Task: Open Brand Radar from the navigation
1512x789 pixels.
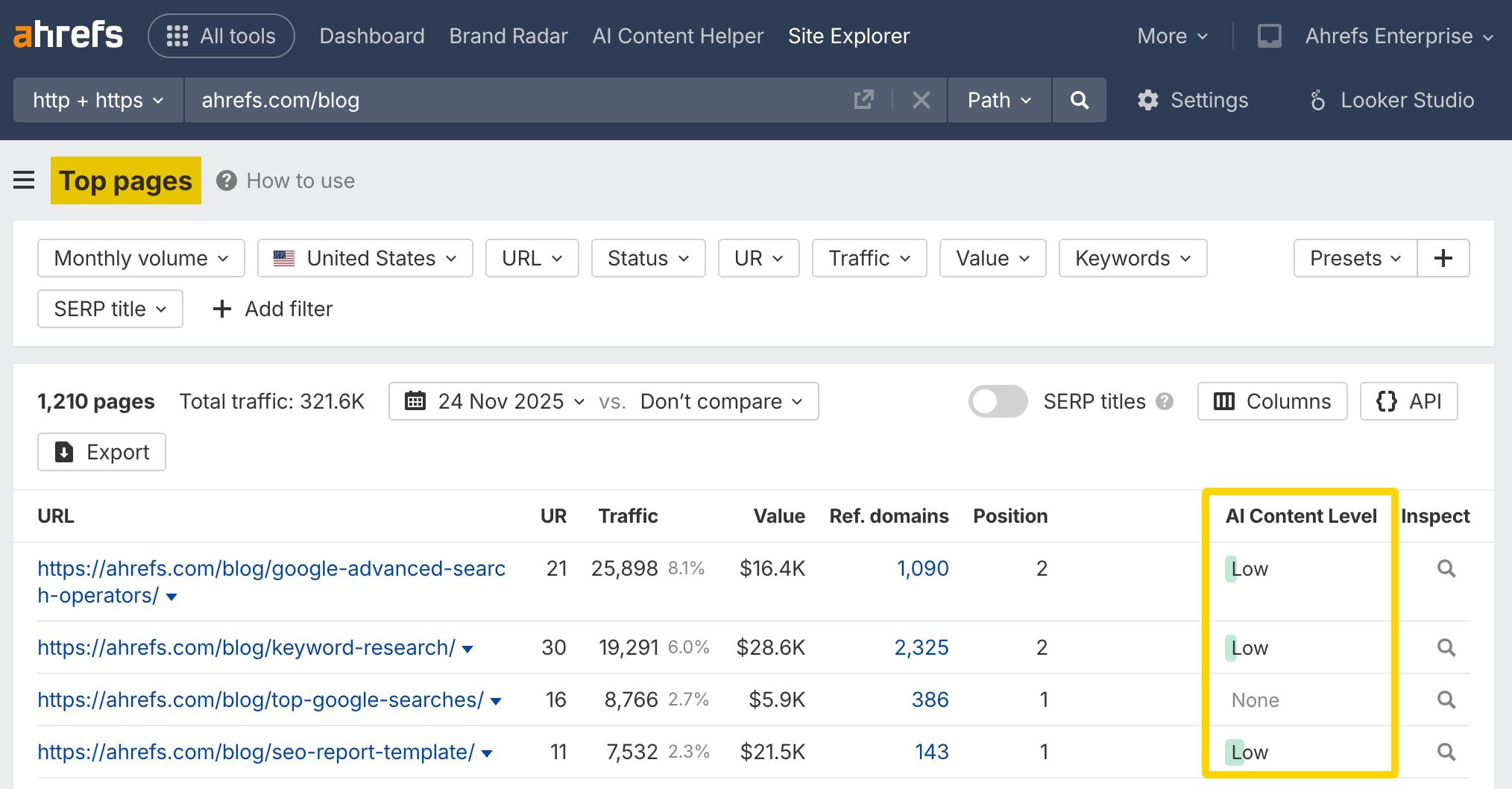Action: pyautogui.click(x=508, y=36)
